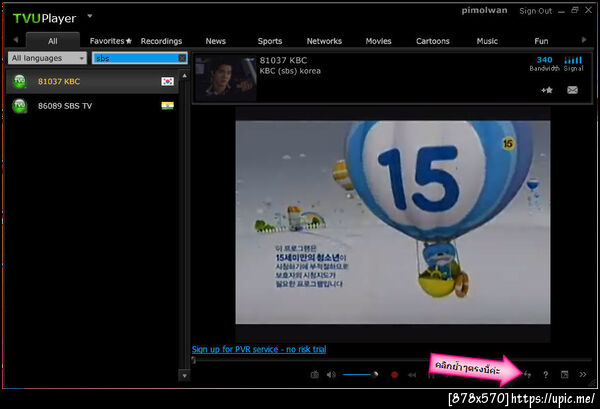Select the Networks category tab
The width and height of the screenshot is (600, 409).
click(x=324, y=41)
